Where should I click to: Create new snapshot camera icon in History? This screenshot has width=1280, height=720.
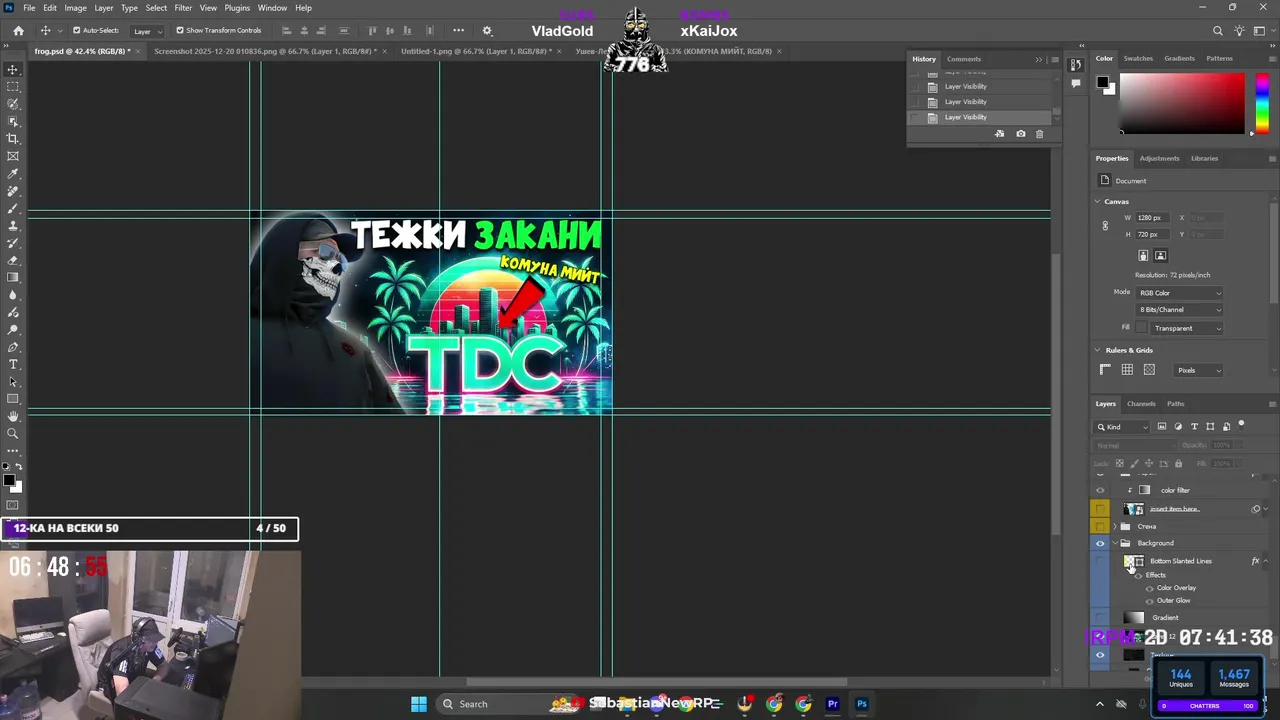click(1020, 134)
